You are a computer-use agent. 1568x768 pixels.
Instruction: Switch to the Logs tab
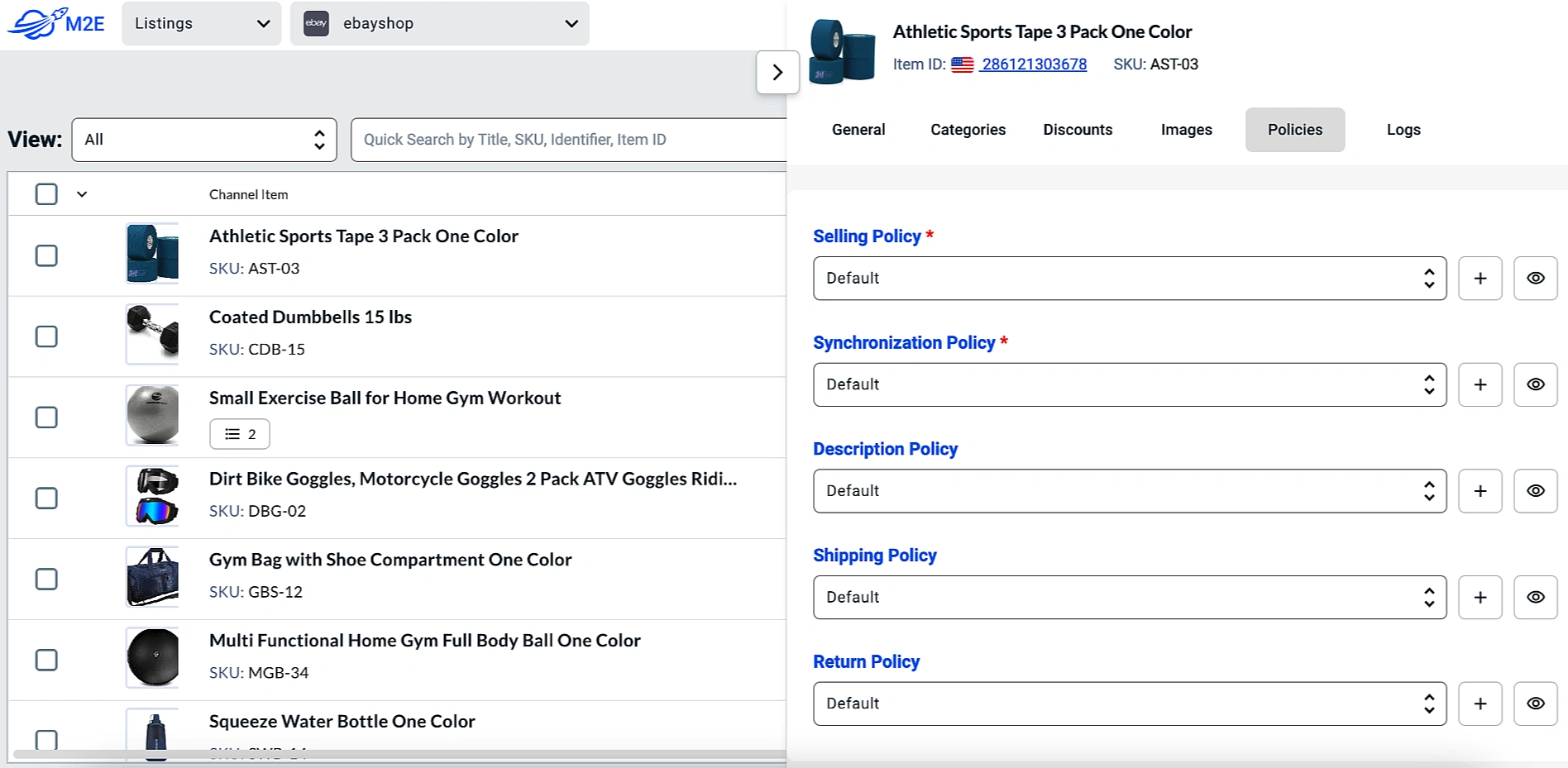click(1403, 130)
